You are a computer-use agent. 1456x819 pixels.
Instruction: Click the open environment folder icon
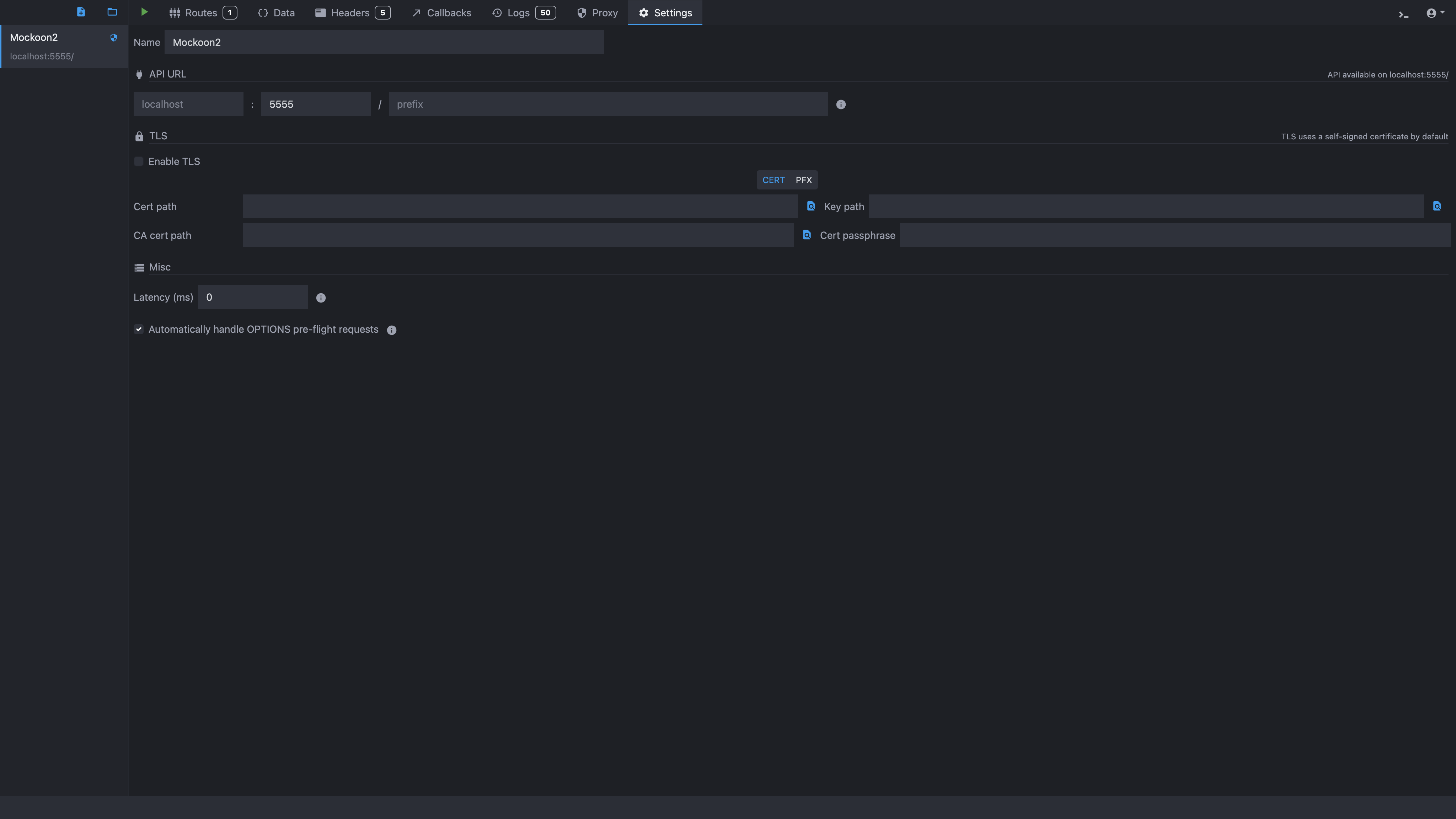(x=112, y=12)
